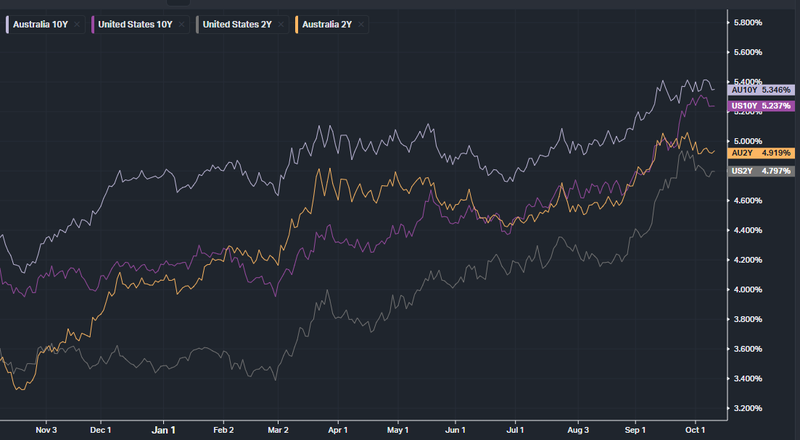Click the 3.400% y-axis label
This screenshot has height=440, width=800.
point(747,378)
